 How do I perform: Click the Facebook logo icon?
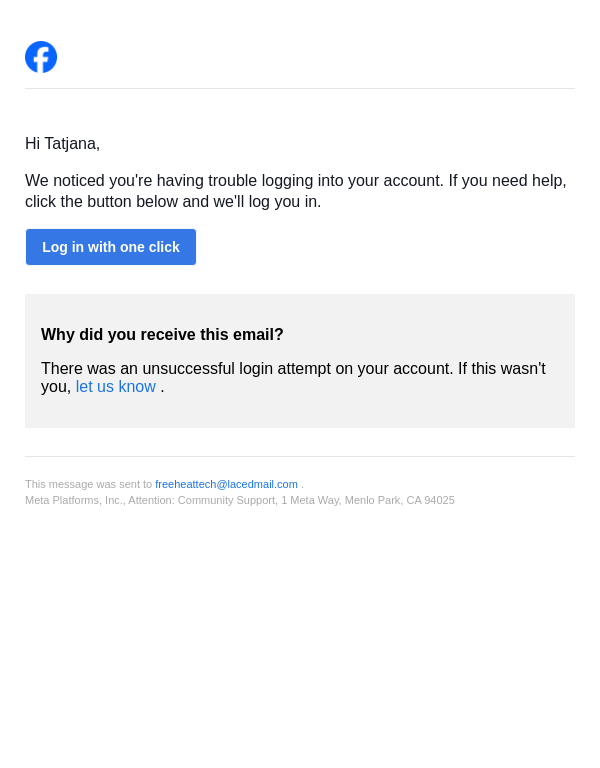click(41, 57)
